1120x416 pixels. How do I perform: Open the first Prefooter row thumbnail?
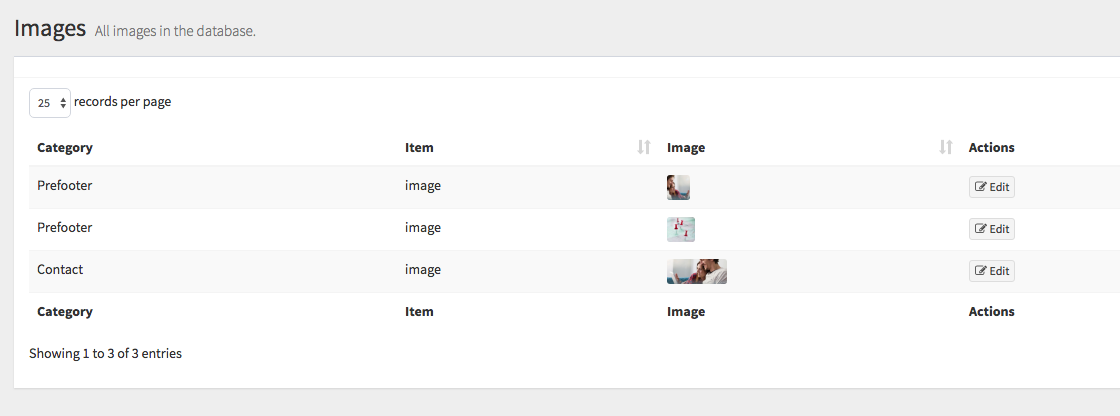[x=678, y=187]
